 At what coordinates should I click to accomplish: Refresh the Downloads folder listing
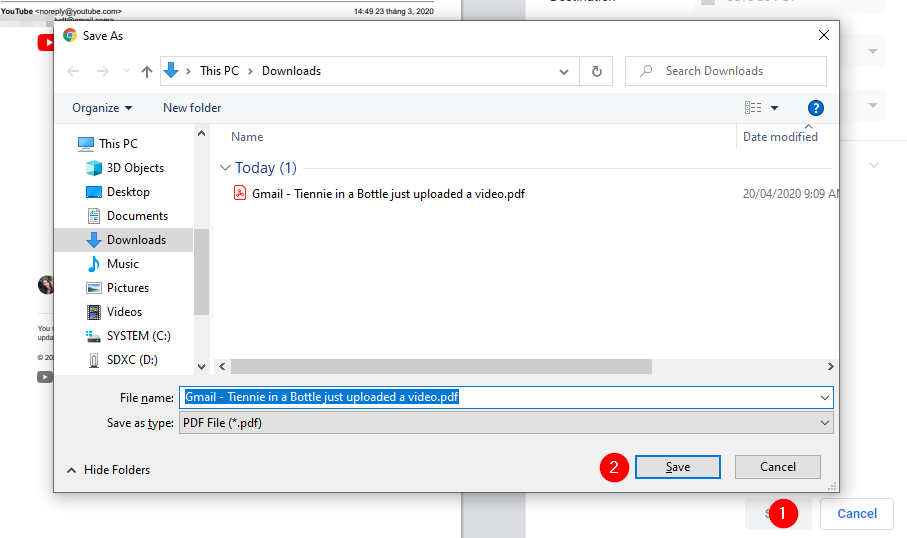tap(597, 71)
